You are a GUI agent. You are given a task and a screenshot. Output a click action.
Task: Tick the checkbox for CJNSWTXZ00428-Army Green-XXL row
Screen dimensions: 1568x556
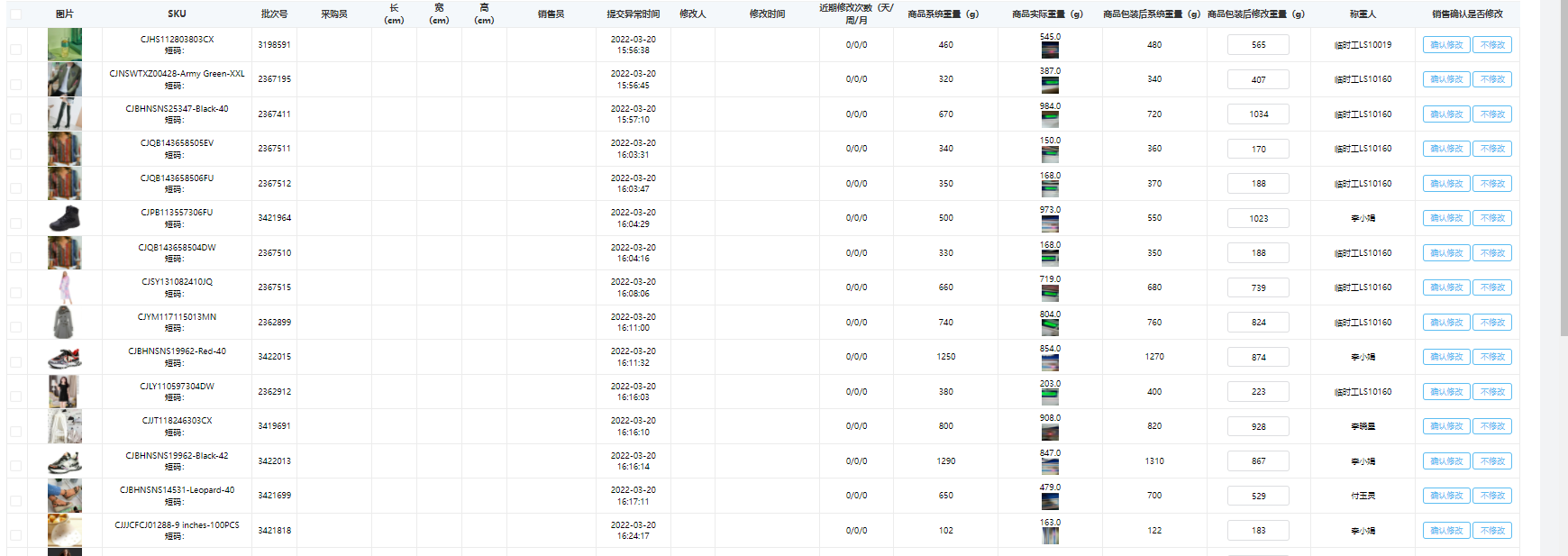16,84
